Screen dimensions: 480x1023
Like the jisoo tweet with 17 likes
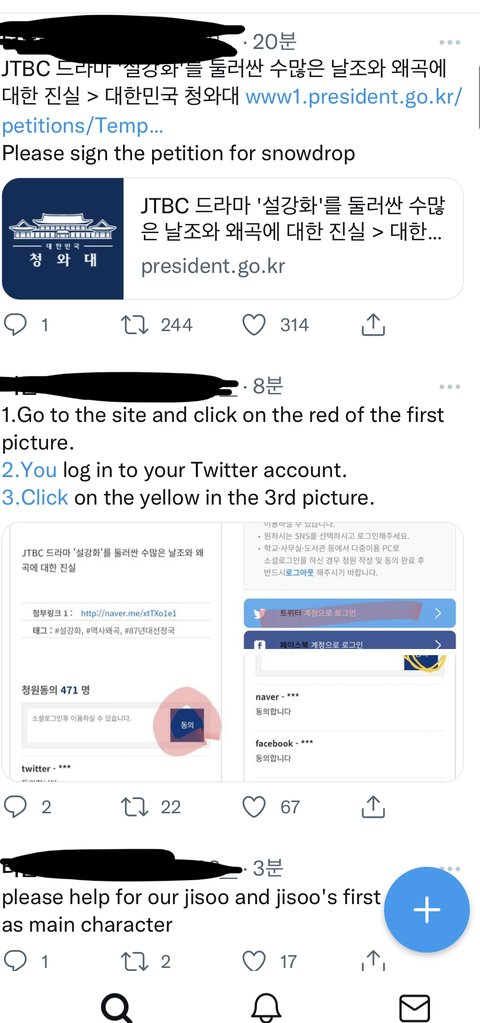[x=254, y=961]
